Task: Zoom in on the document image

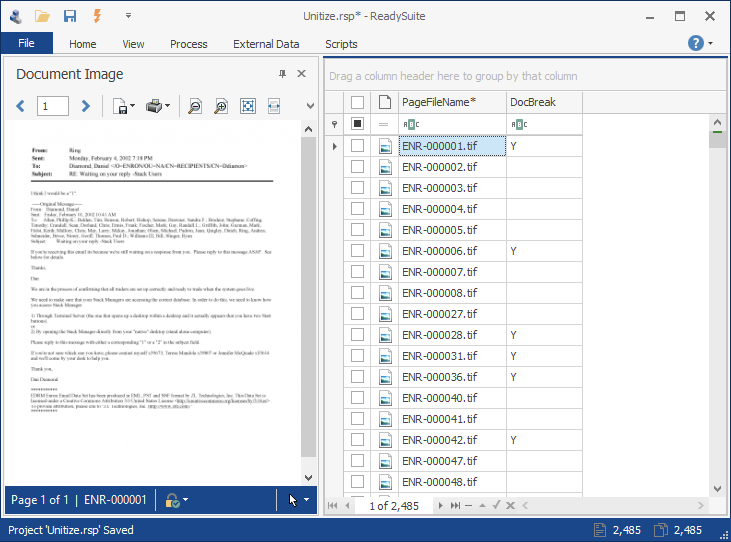Action: point(221,106)
